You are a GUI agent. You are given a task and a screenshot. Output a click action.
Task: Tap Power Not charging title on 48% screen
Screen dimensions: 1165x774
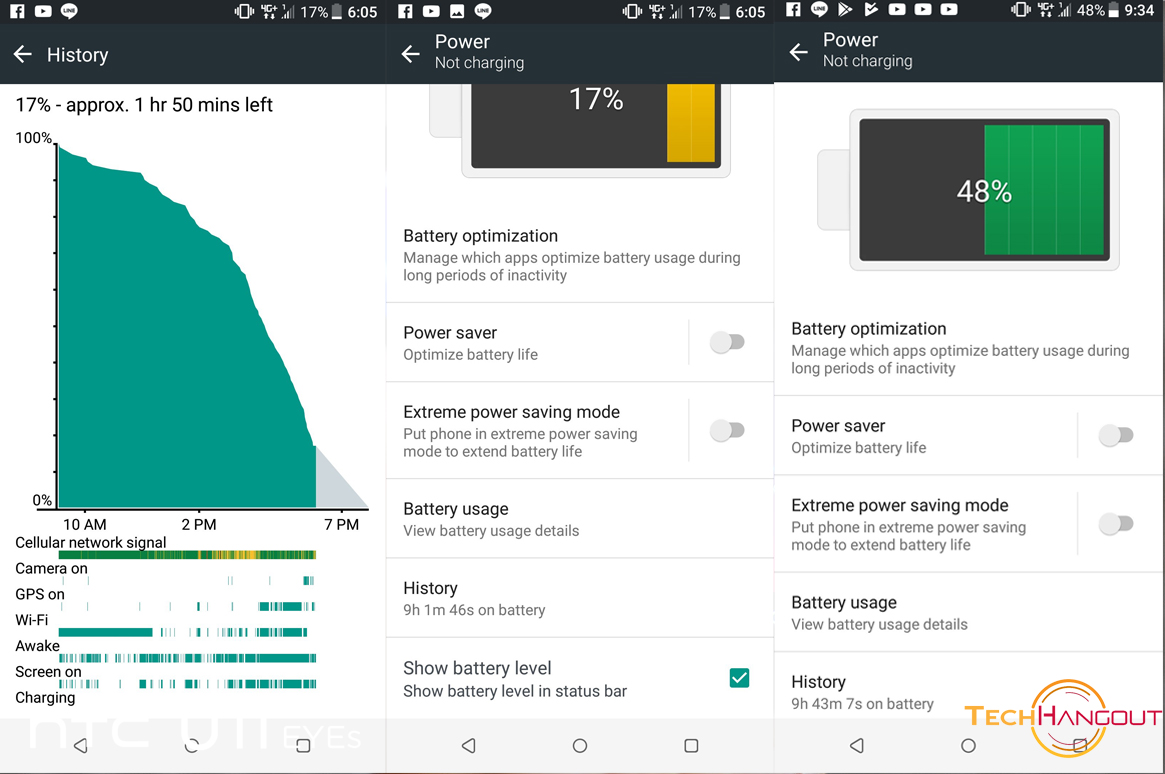point(867,50)
